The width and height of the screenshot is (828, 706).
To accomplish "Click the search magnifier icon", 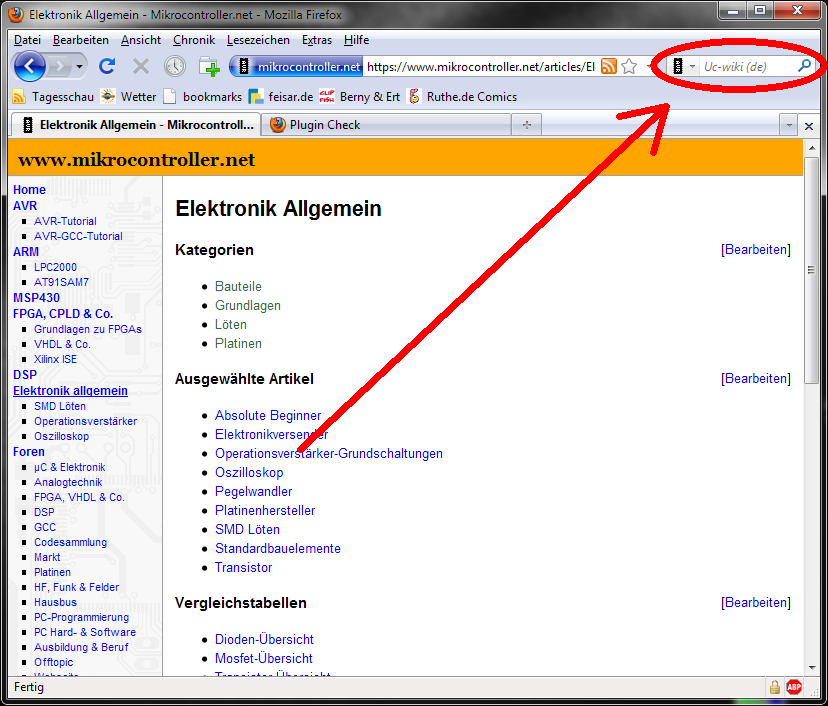I will [804, 66].
